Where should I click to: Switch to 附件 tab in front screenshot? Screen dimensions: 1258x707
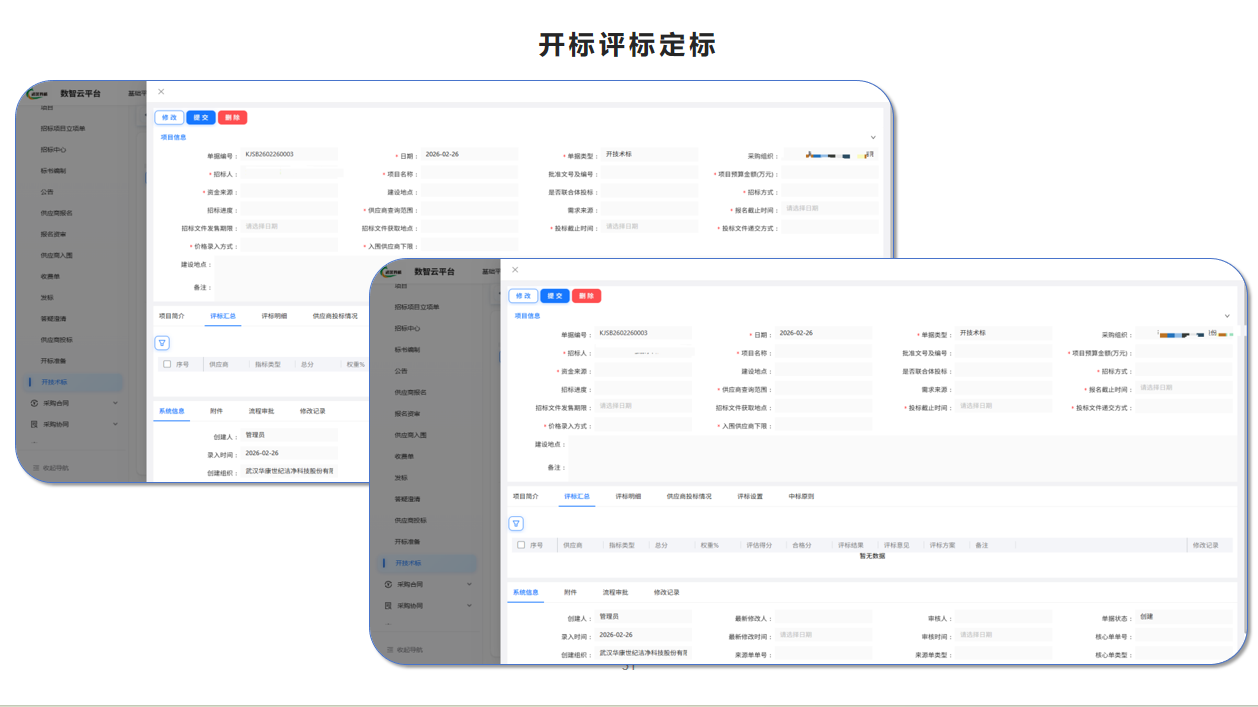pos(570,592)
